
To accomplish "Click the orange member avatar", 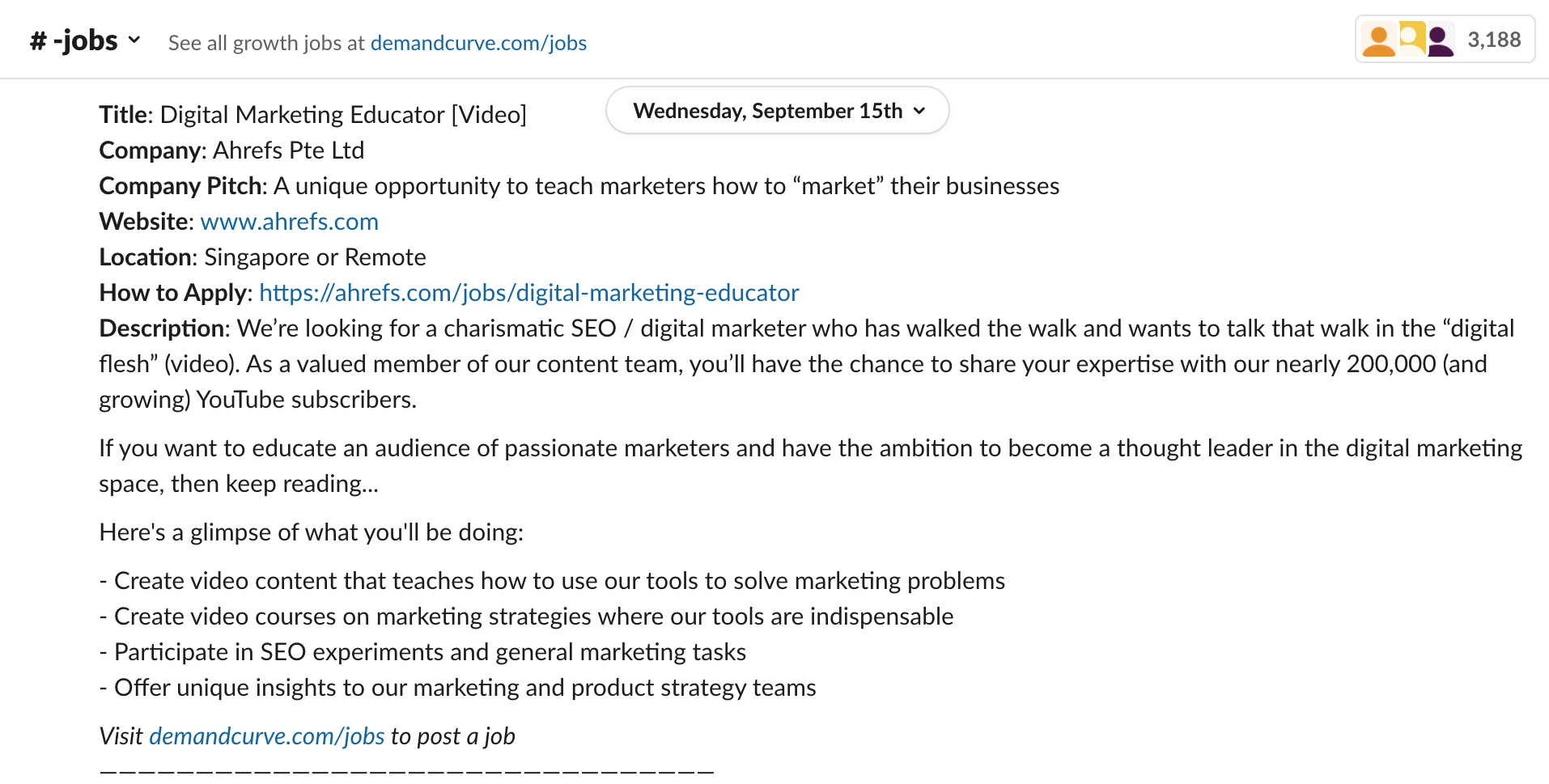I will click(x=1378, y=40).
